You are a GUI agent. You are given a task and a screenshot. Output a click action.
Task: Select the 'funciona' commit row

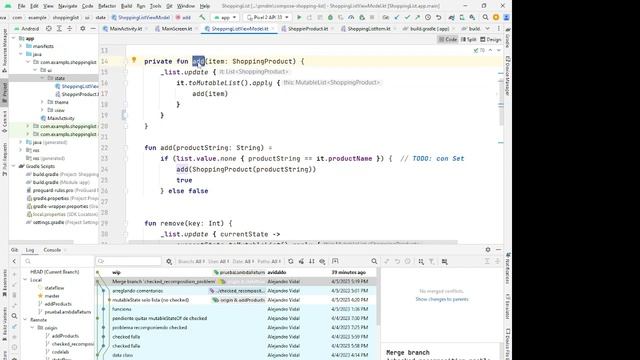237,309
